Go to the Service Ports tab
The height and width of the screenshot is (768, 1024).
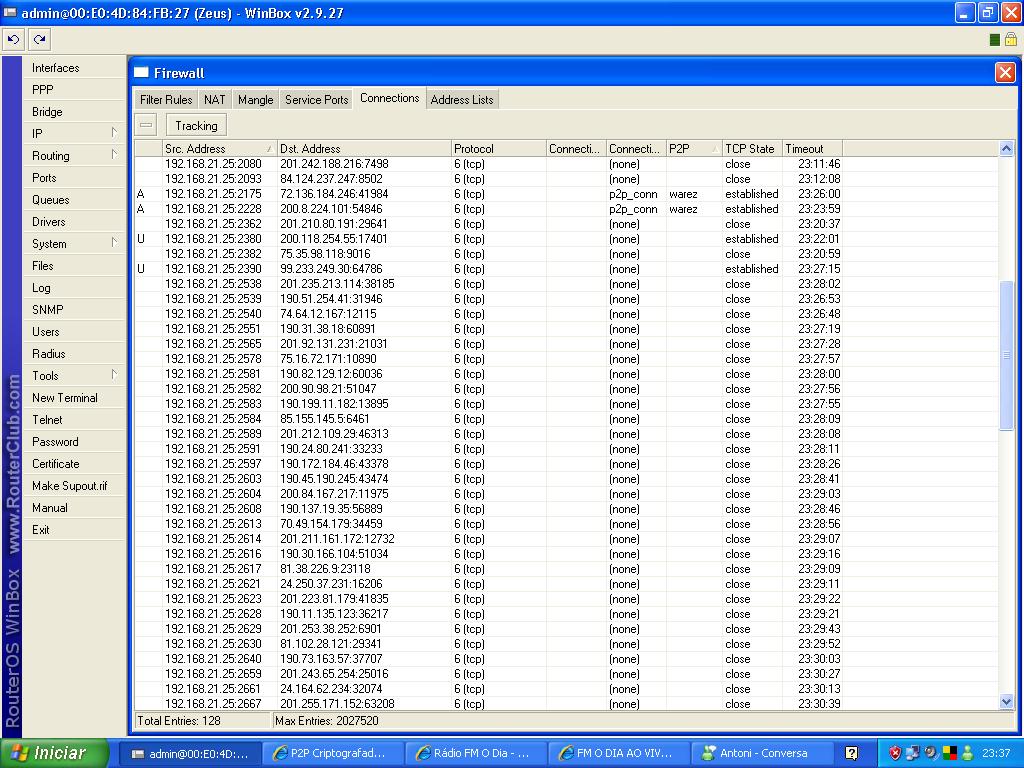(317, 99)
